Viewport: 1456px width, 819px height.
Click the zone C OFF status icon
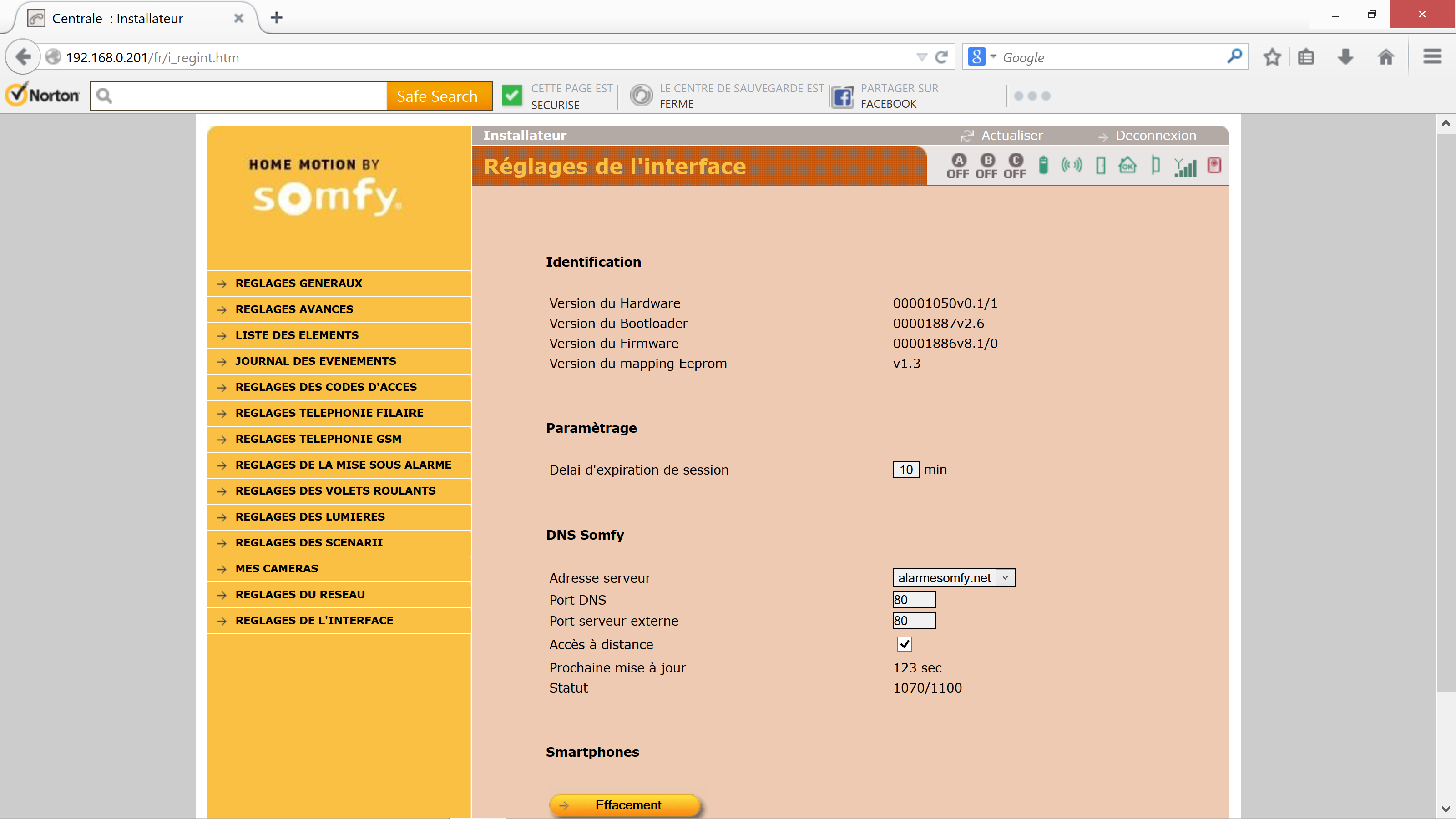(x=1015, y=166)
